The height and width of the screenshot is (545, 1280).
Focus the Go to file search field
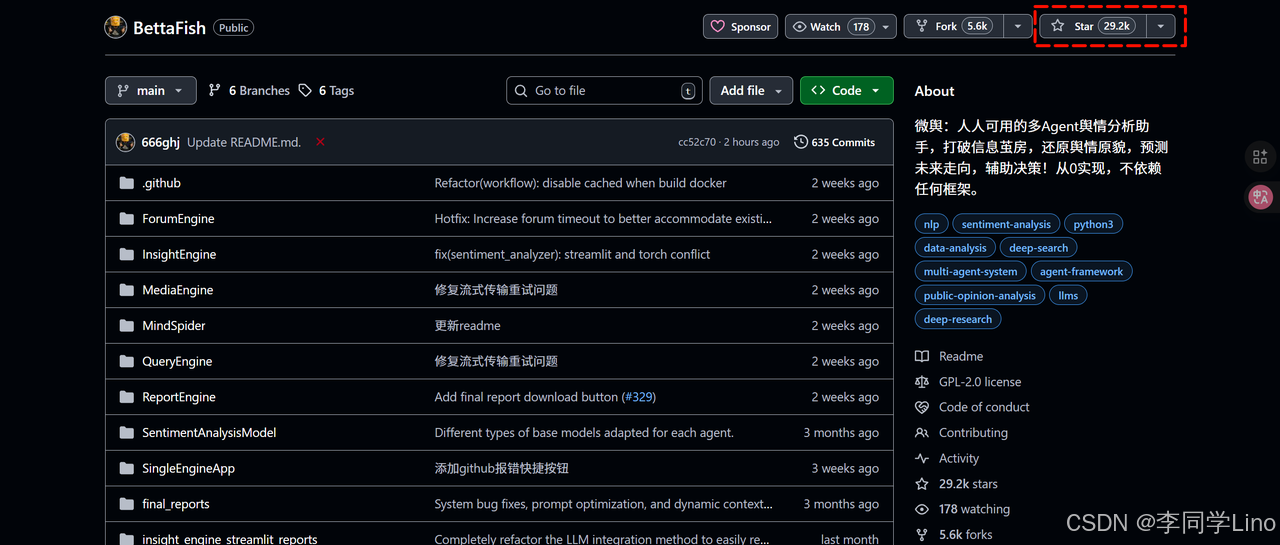click(x=604, y=90)
